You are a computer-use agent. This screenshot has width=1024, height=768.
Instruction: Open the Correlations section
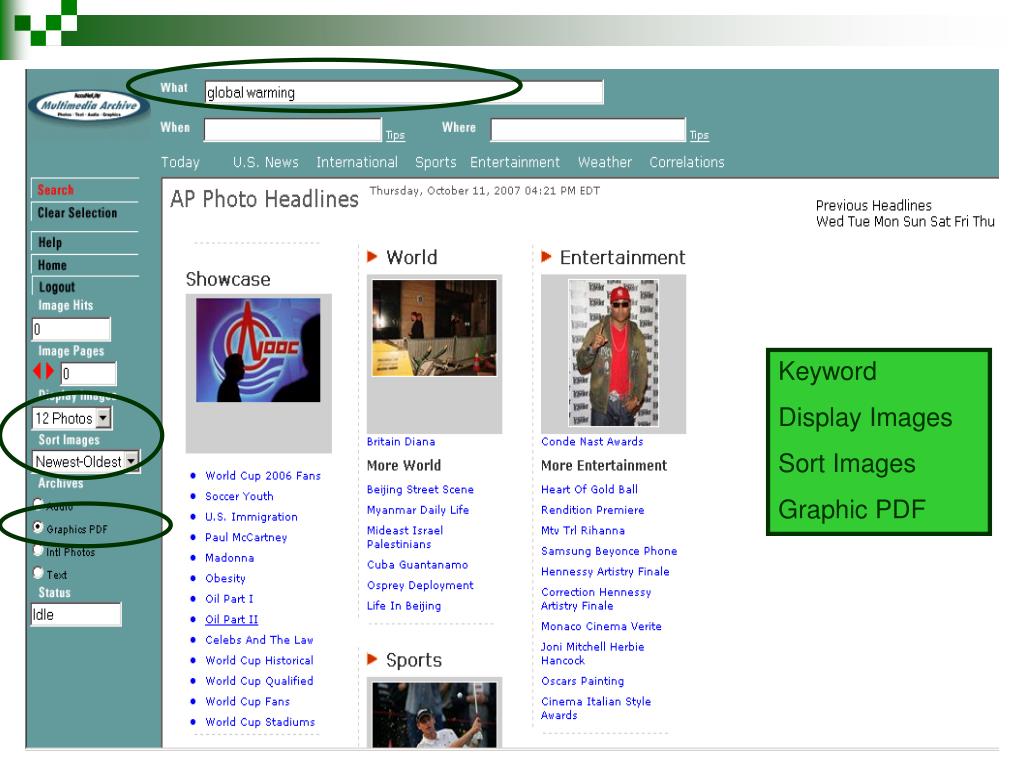[686, 162]
